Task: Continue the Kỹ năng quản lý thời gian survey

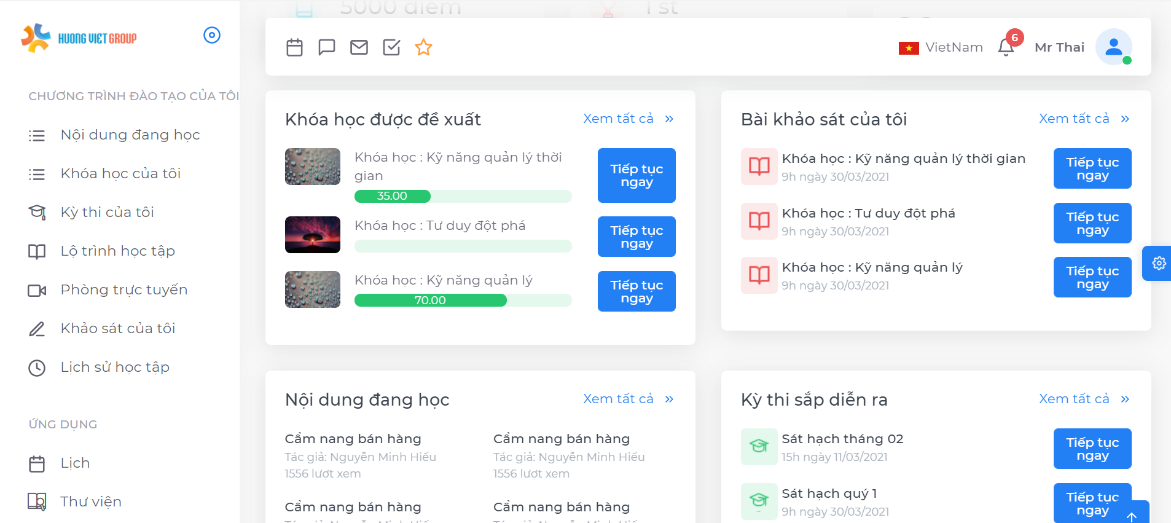Action: (x=1092, y=169)
